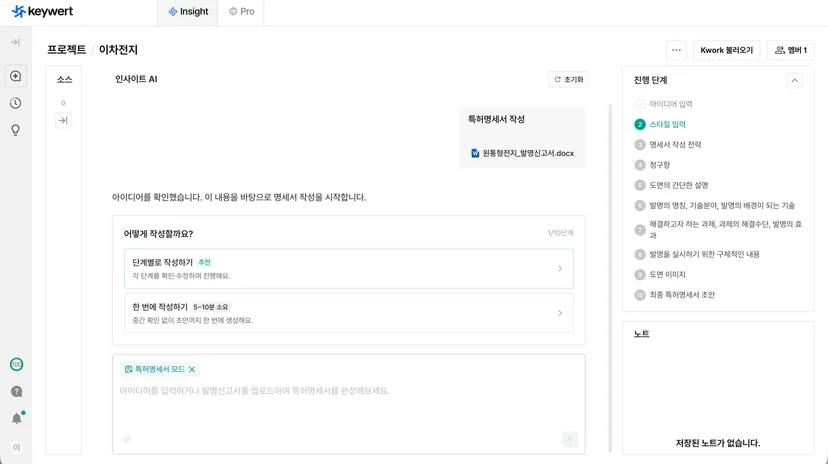
Task: Click the 1/10단계 step indicator
Action: coord(560,233)
